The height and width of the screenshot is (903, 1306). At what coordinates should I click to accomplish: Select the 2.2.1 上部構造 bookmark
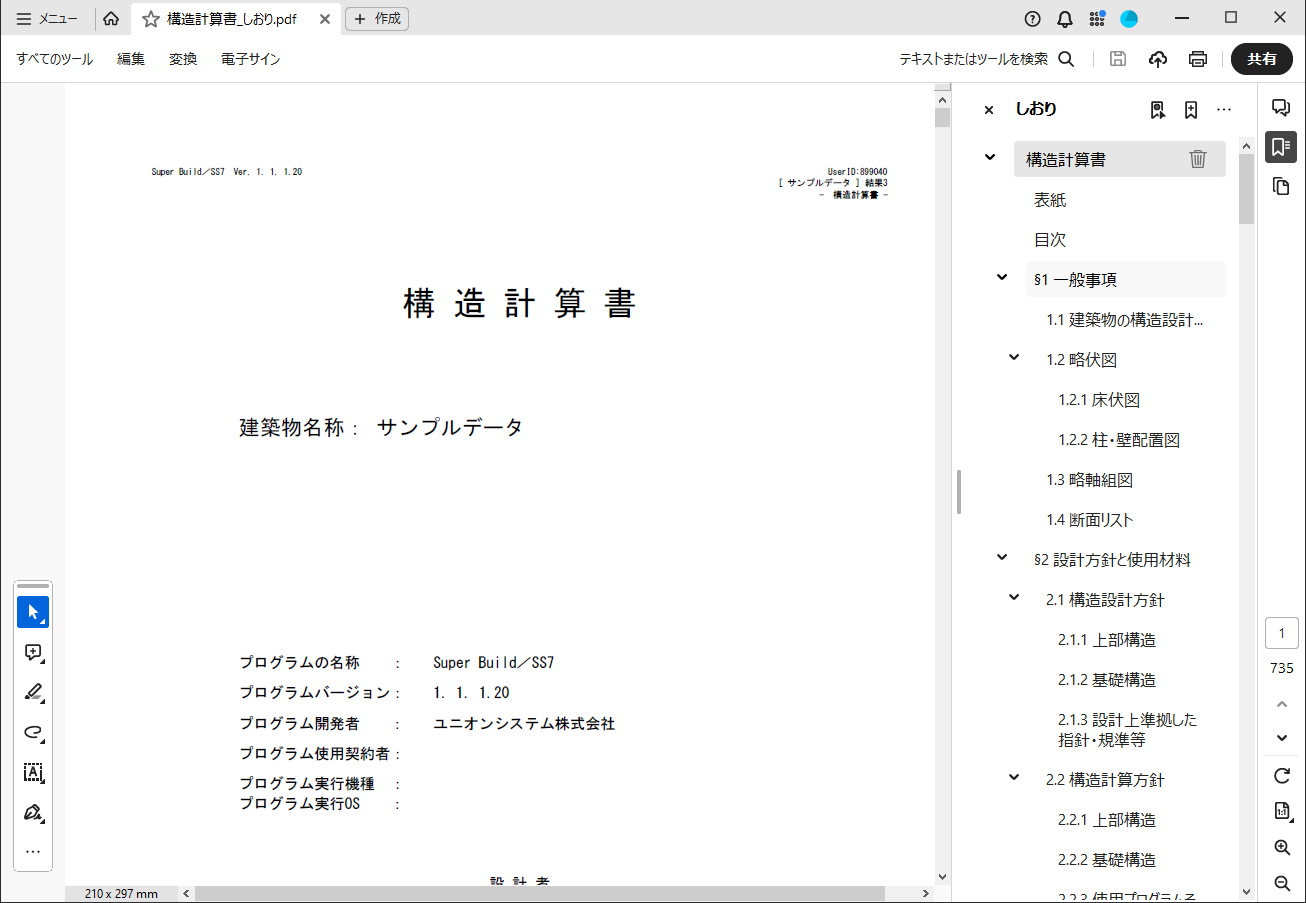click(1107, 820)
